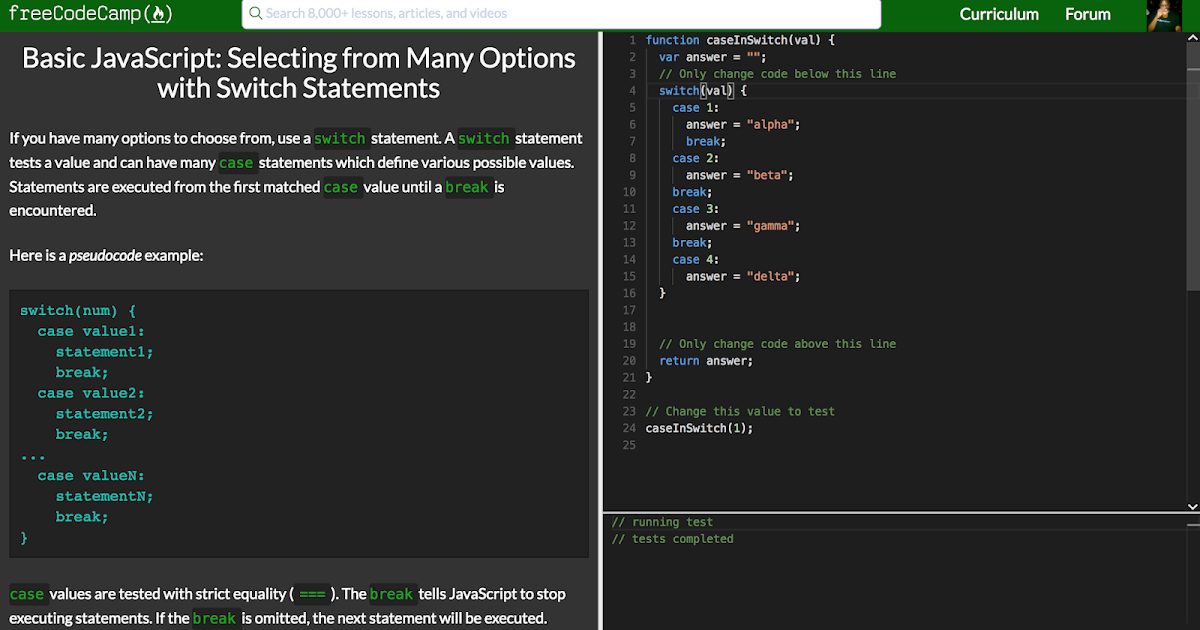Open the Curriculum menu link
1200x630 pixels.
pos(999,14)
